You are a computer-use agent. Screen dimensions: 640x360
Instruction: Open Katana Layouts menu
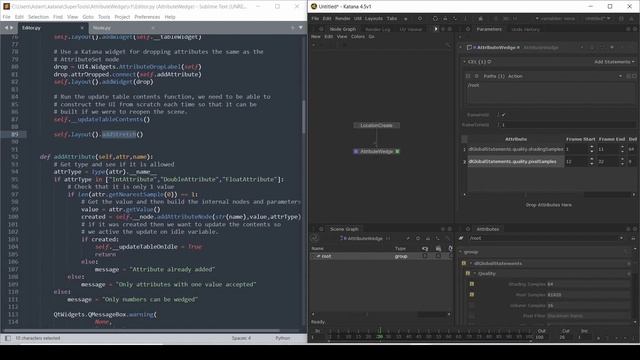[374, 18]
